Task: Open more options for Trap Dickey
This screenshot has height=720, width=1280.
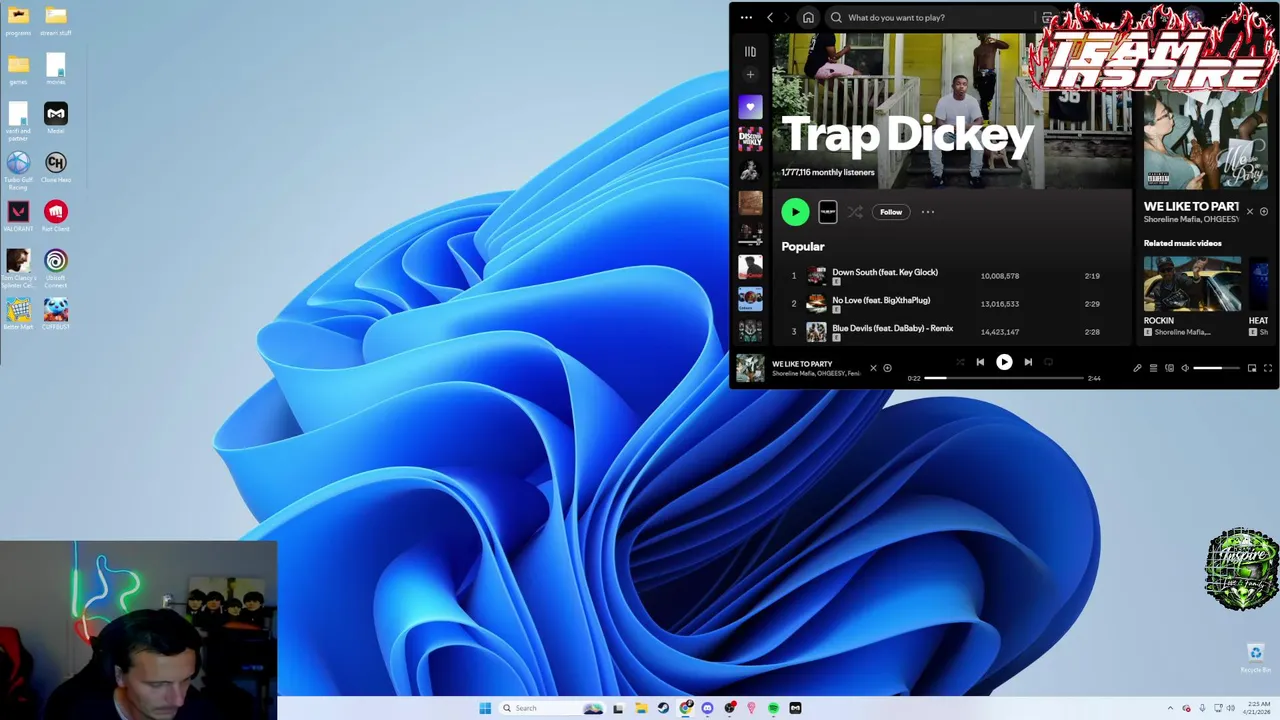Action: coord(928,212)
